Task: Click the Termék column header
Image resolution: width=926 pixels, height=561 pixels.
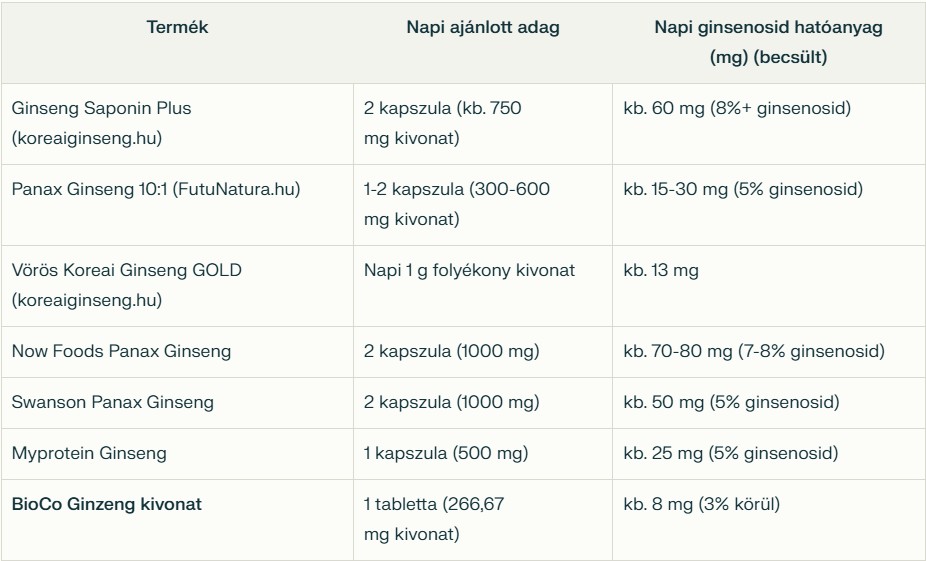Action: click(x=177, y=28)
